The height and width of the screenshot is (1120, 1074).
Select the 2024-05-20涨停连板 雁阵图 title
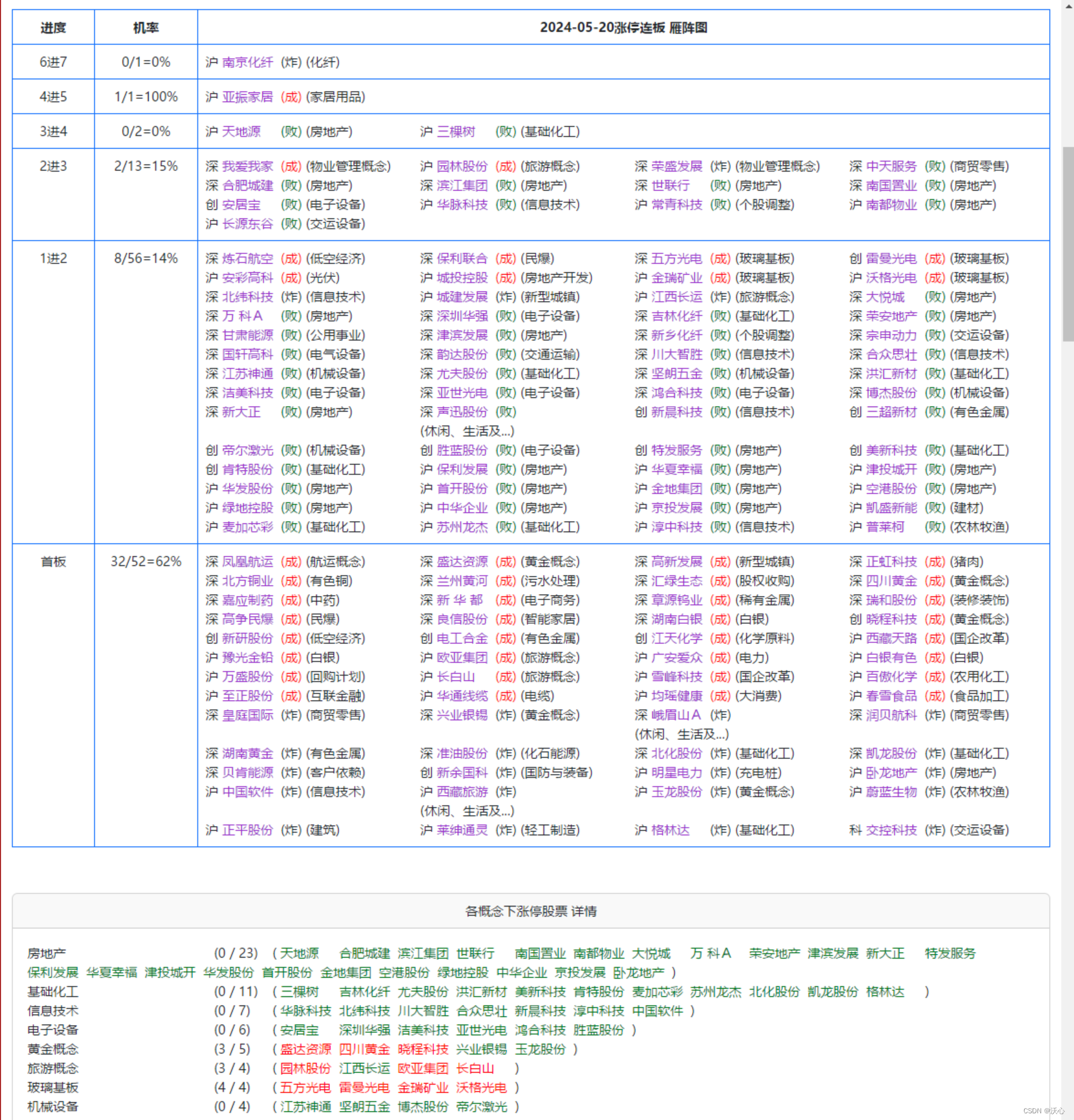[x=623, y=27]
